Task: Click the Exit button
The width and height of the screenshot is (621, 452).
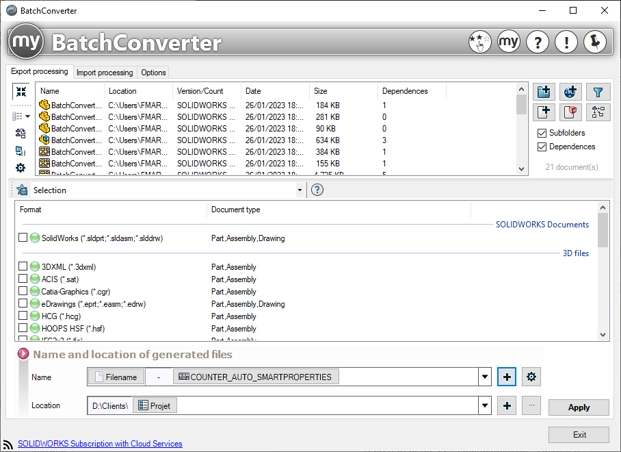Action: click(x=579, y=435)
